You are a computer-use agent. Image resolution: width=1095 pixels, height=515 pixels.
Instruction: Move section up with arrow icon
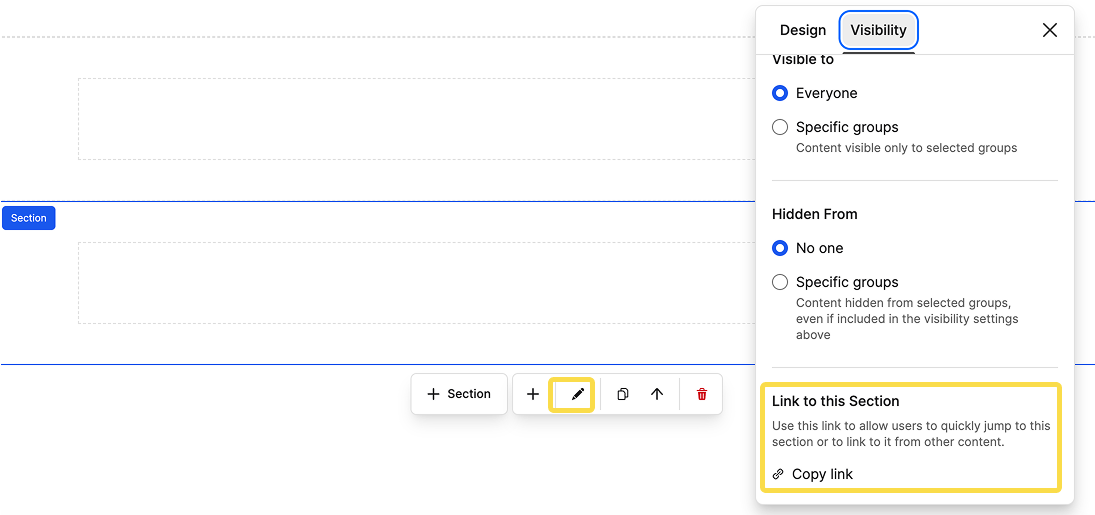click(656, 394)
